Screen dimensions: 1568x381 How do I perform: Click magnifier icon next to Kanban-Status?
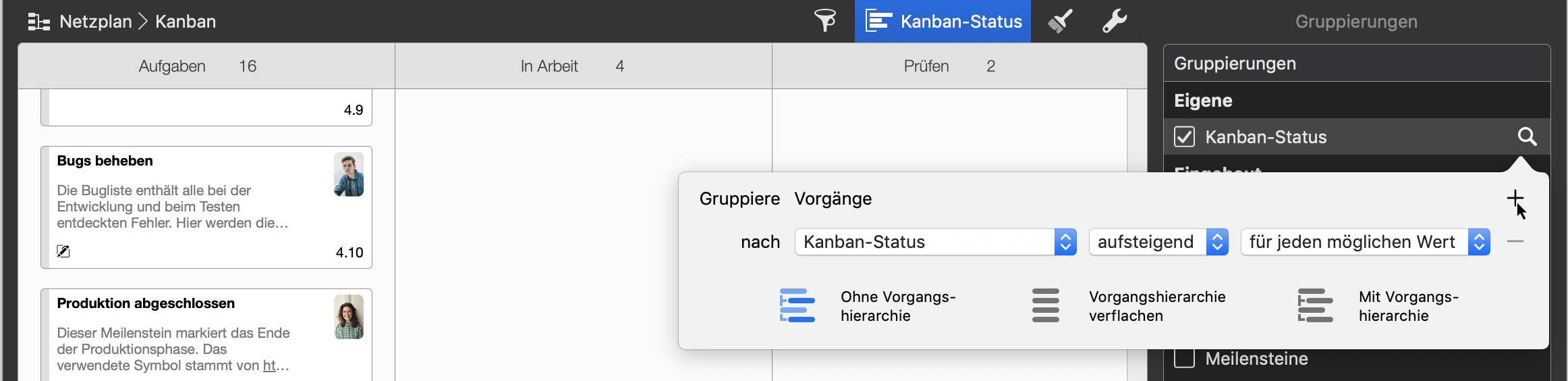(1527, 137)
